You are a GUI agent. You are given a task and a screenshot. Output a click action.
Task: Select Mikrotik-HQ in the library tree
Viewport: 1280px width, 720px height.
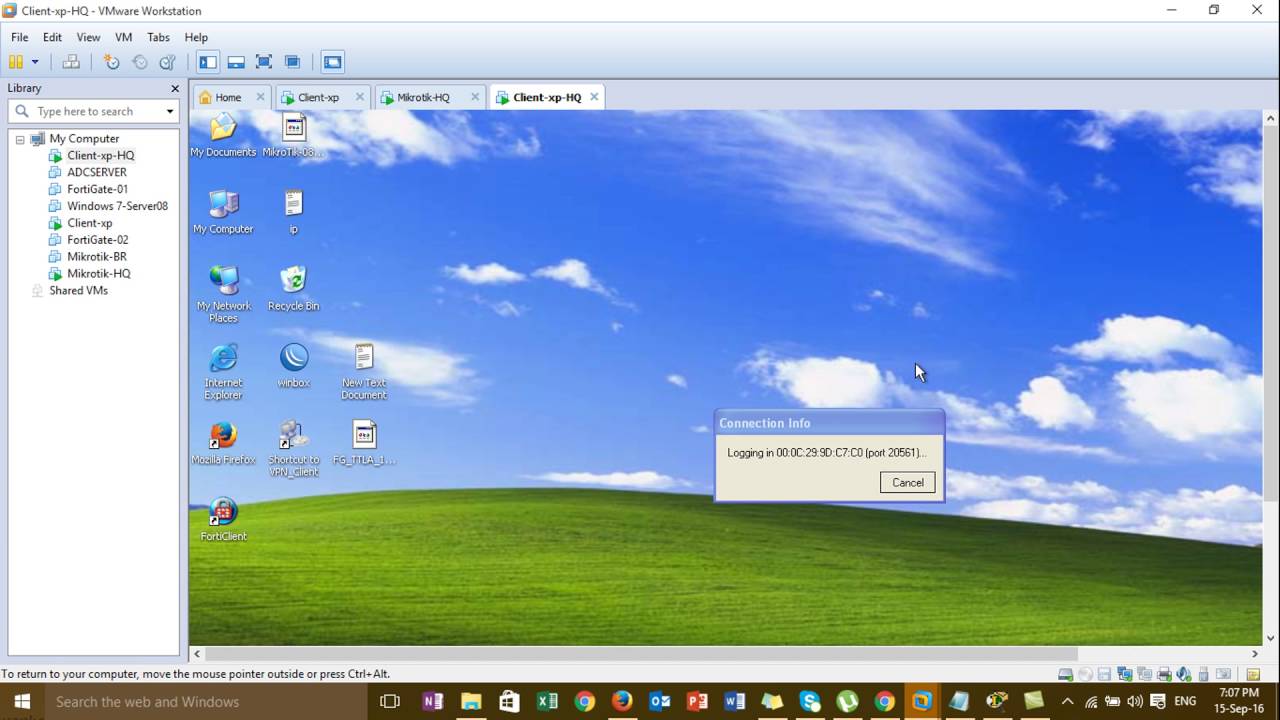point(98,273)
